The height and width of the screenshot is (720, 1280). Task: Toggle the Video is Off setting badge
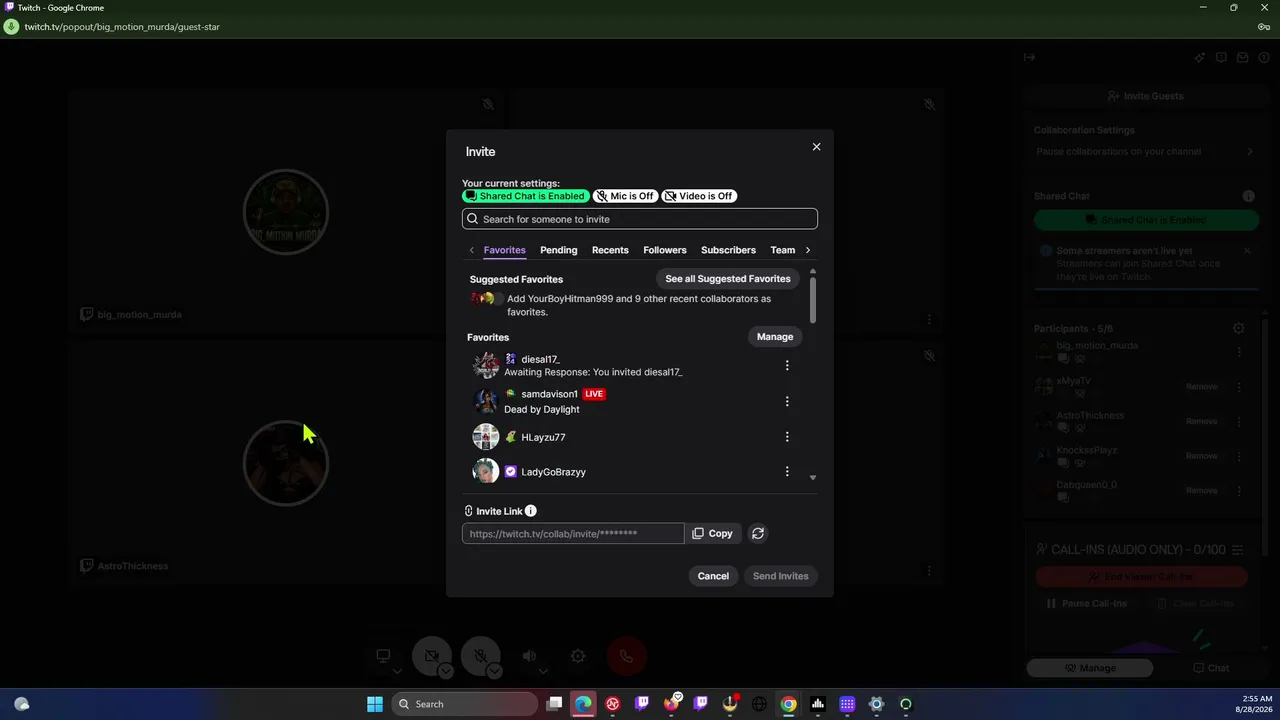tap(699, 196)
